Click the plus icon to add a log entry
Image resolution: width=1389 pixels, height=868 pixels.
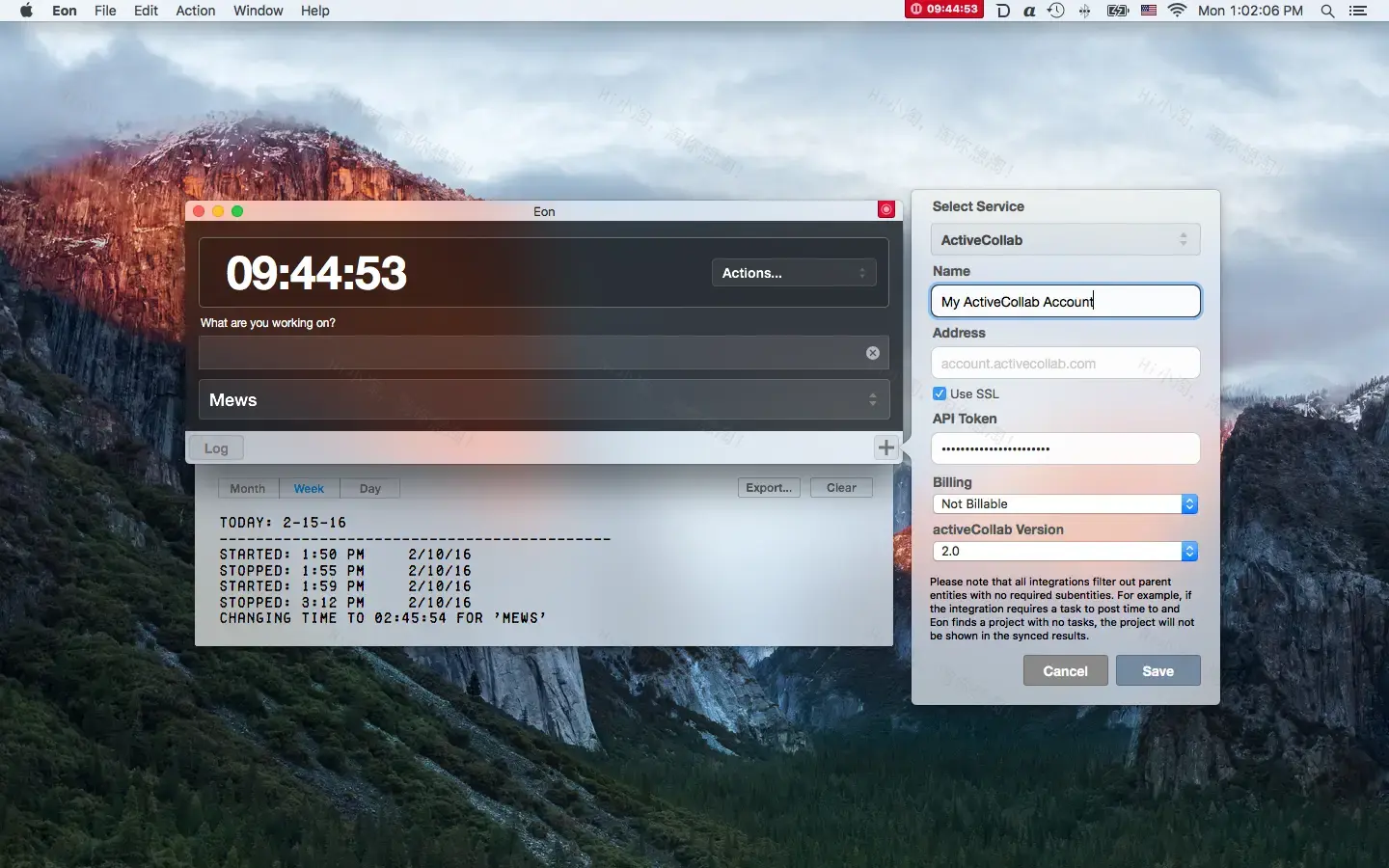point(885,448)
